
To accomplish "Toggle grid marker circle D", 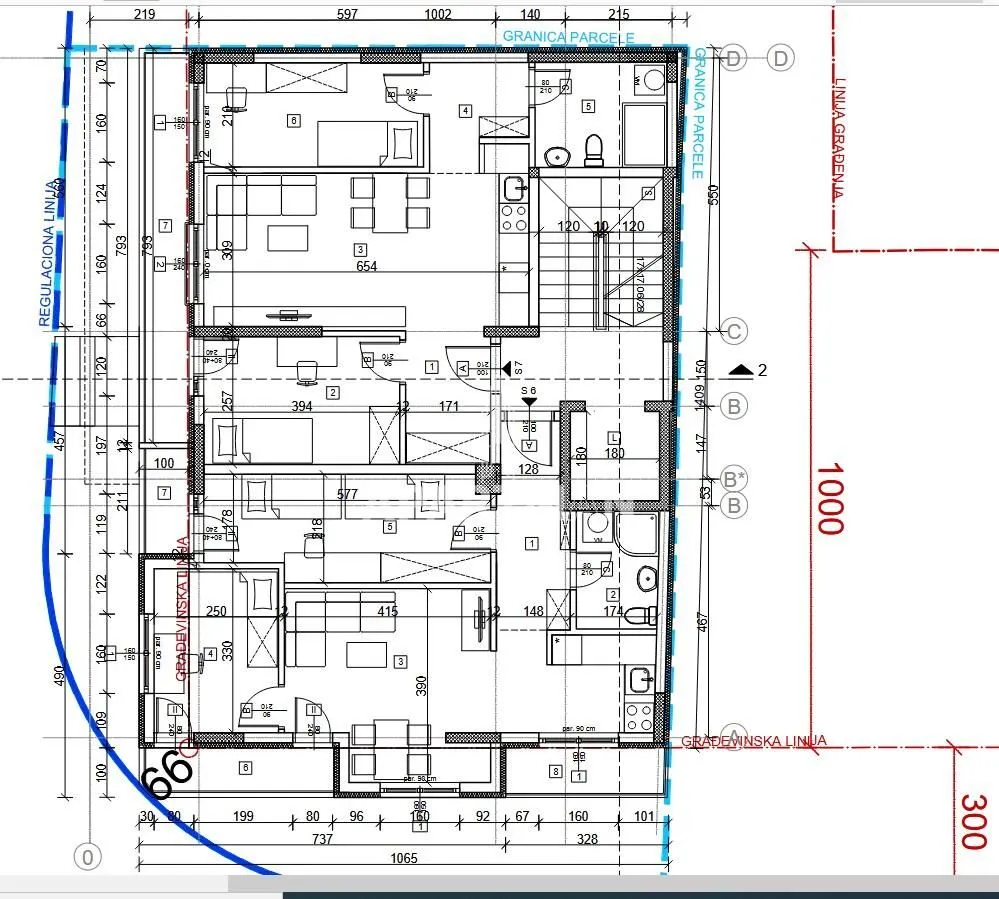I will [735, 57].
